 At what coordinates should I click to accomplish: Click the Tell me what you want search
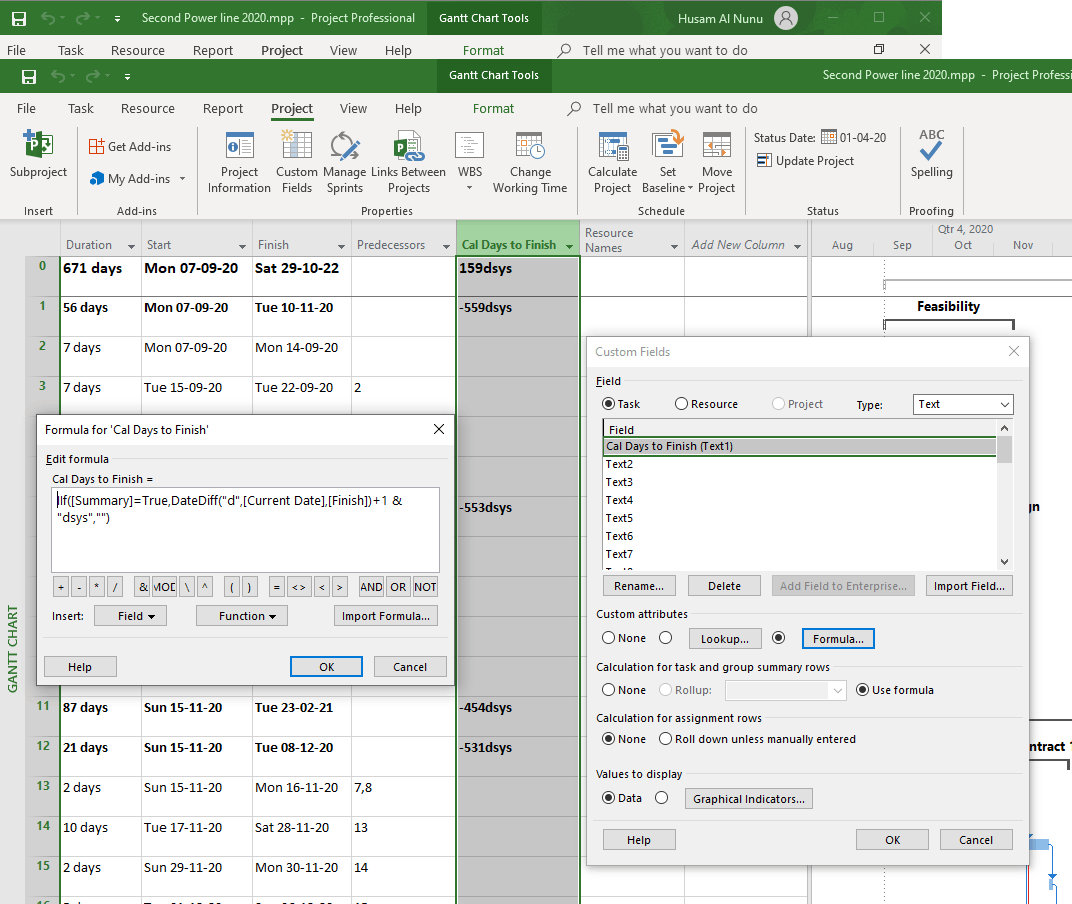pos(675,108)
